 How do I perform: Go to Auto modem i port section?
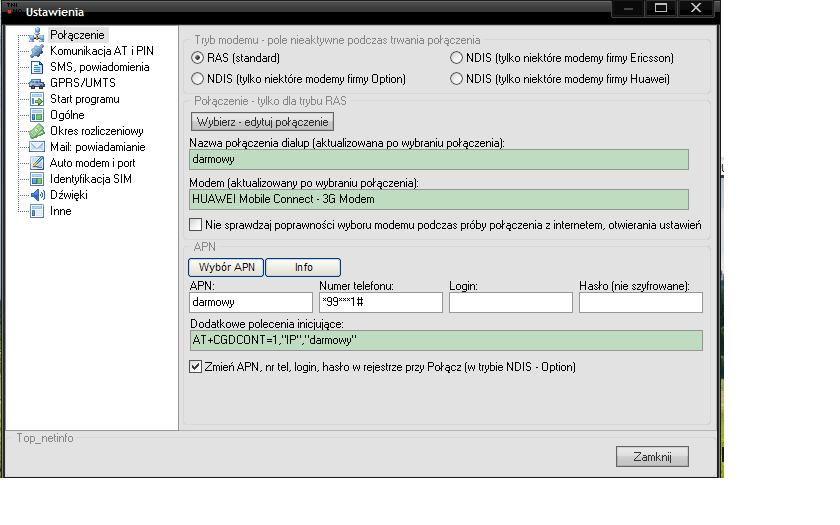pyautogui.click(x=92, y=163)
